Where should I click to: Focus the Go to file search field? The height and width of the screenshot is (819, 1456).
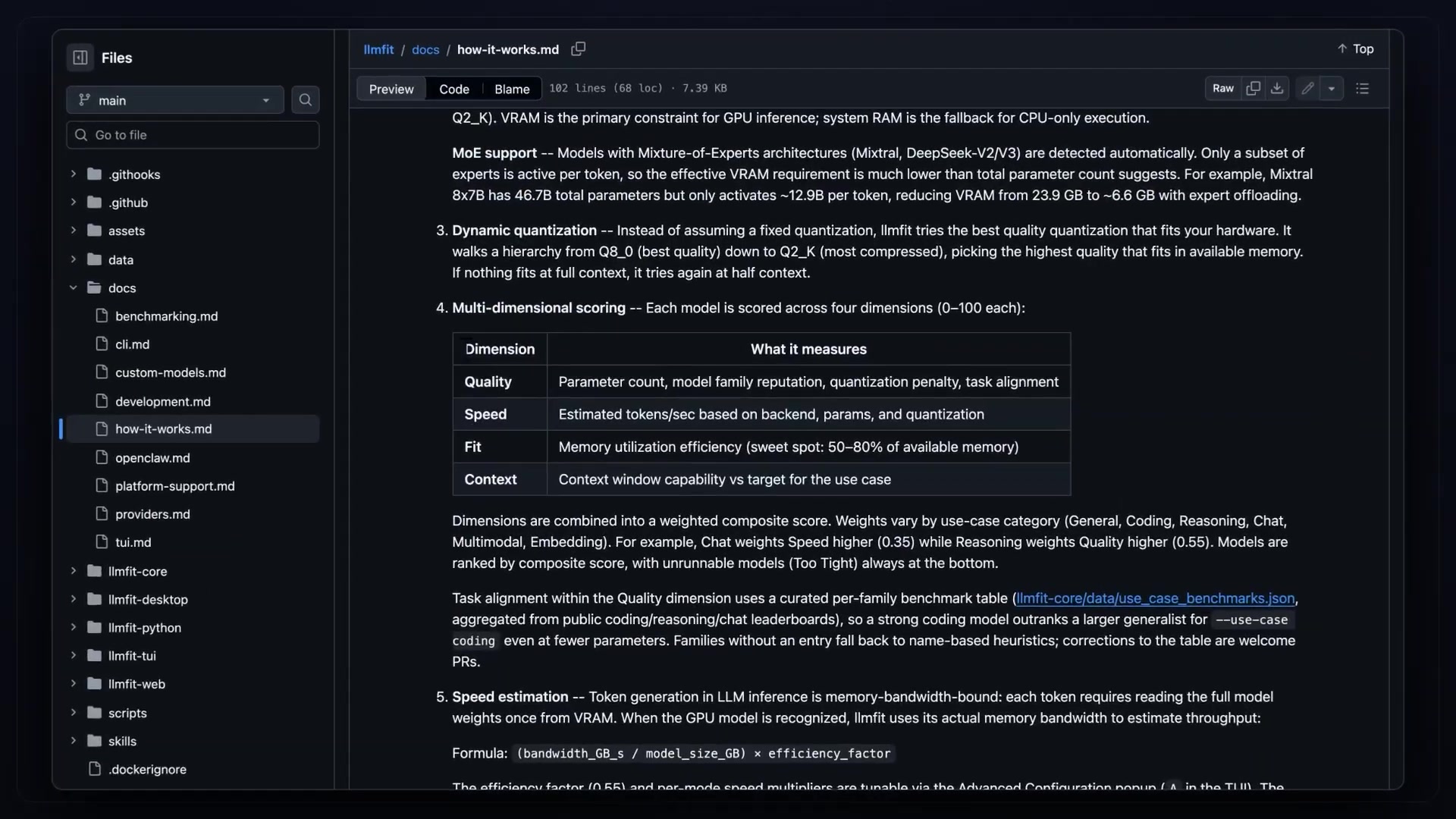(x=193, y=135)
